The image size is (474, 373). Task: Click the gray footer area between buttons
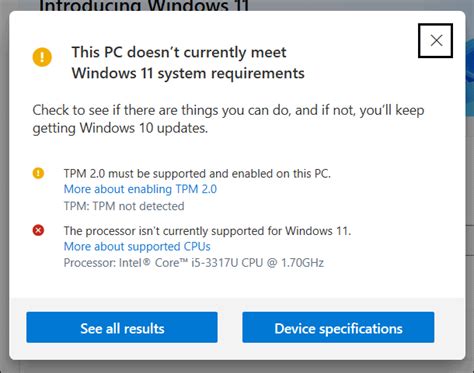coord(230,327)
